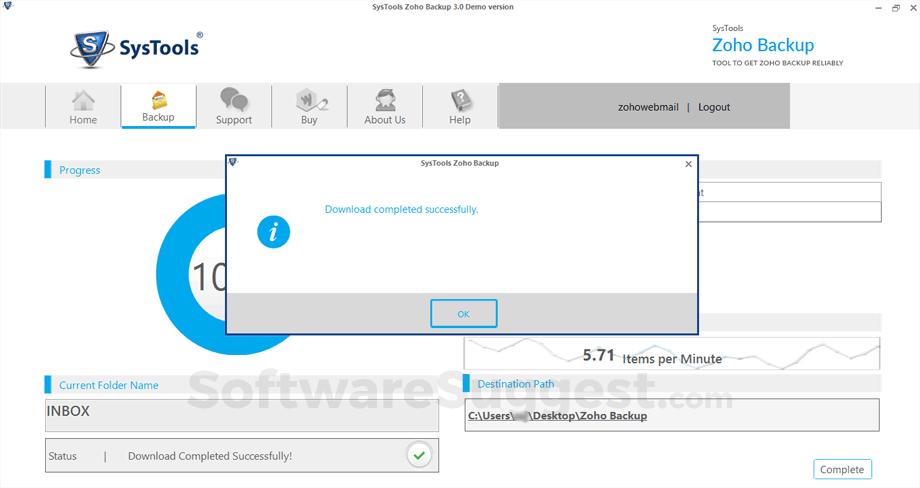Click the items per minute graph
Viewport: 920px width, 488px height.
[672, 353]
